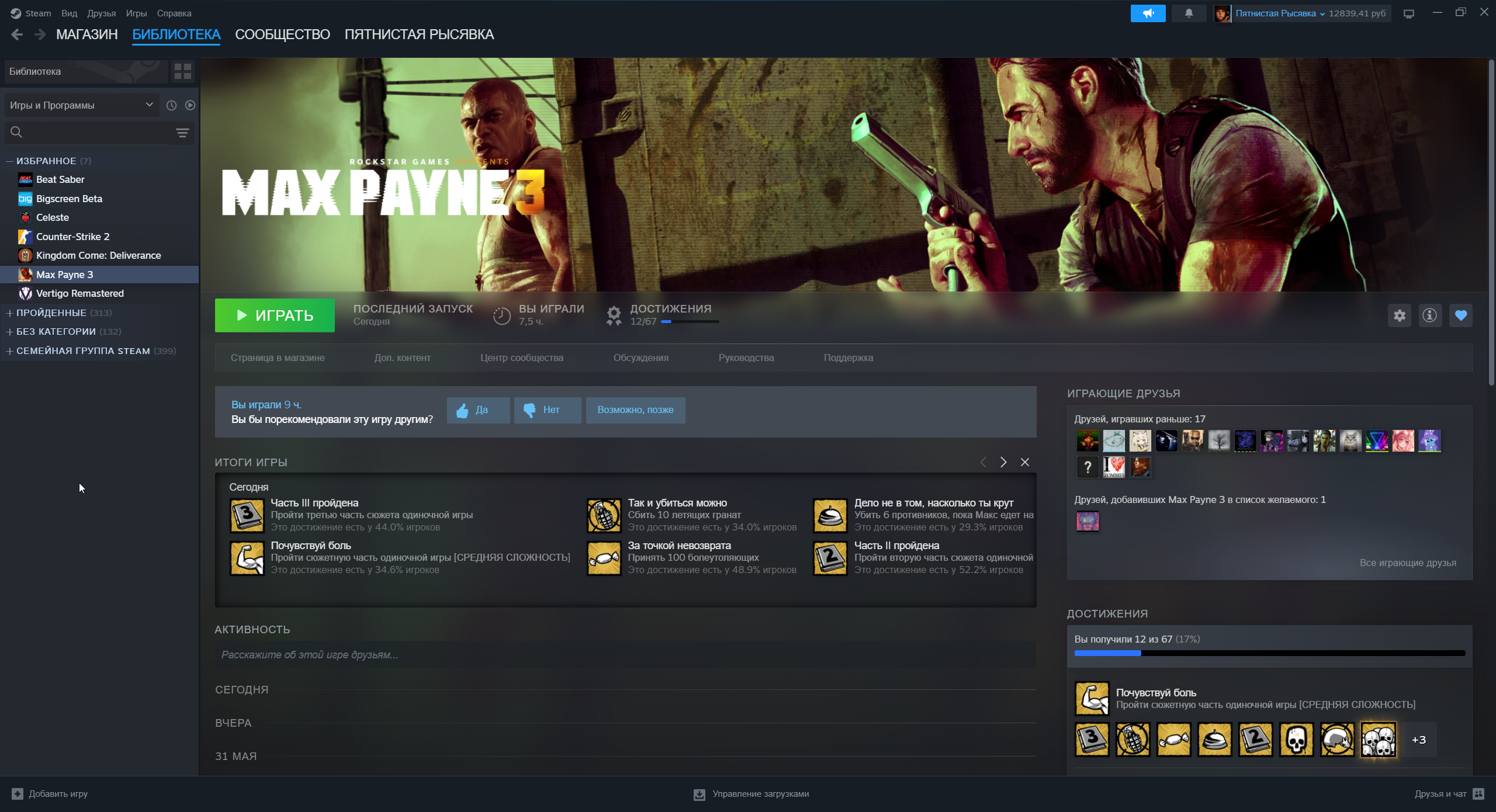View 'Все играющие друзья' link

click(x=1408, y=563)
